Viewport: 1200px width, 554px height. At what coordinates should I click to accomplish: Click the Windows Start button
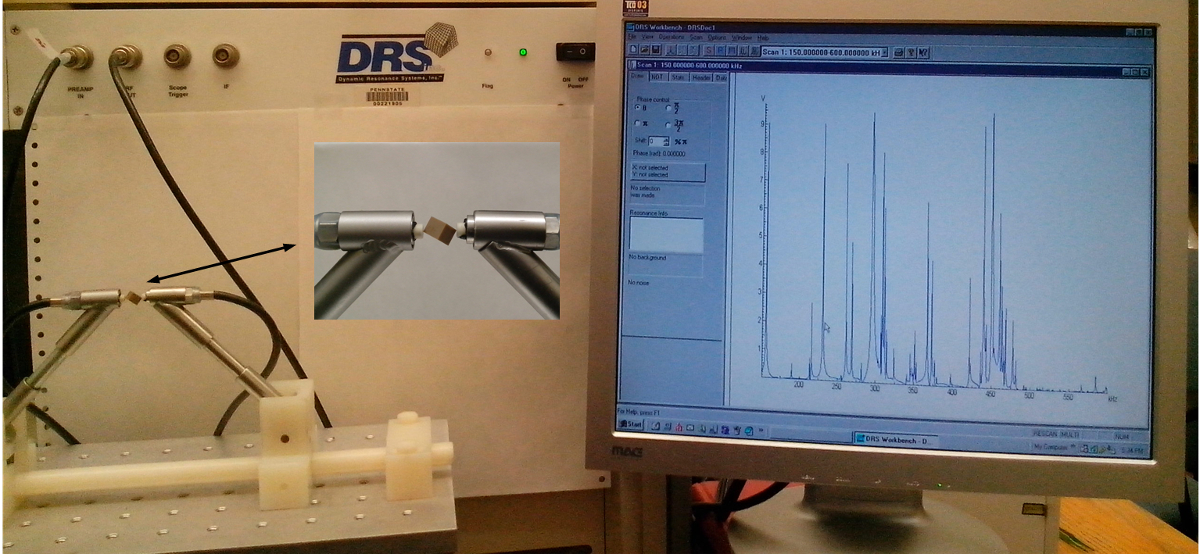[630, 424]
